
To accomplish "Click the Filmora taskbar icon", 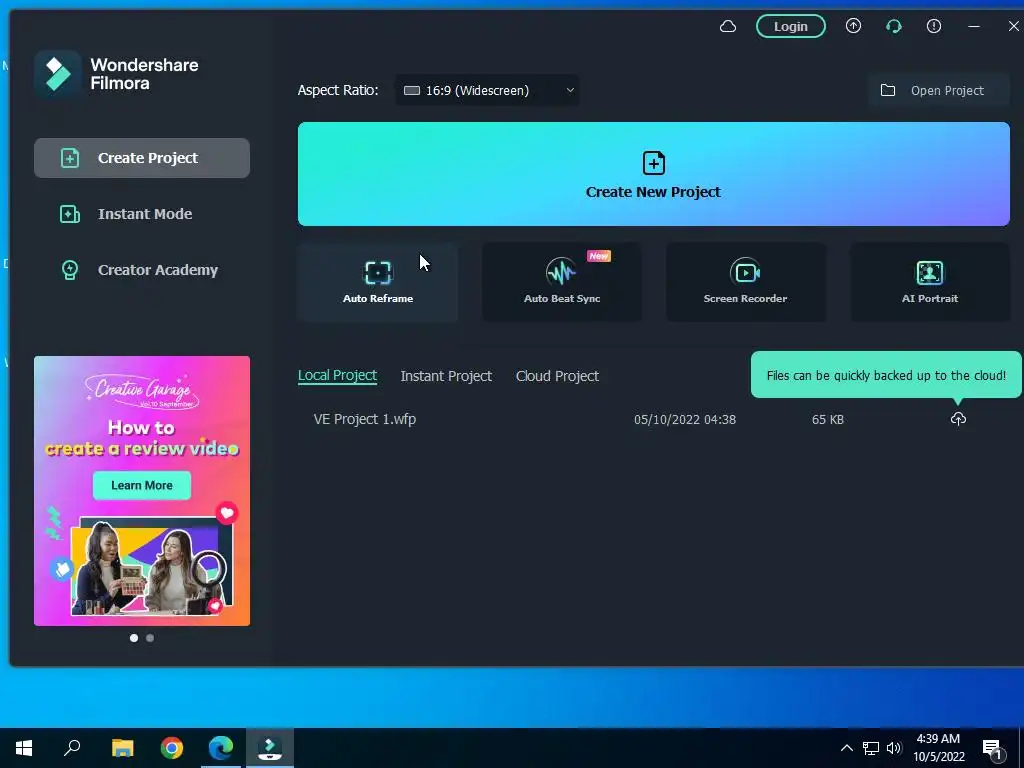I will [x=270, y=748].
